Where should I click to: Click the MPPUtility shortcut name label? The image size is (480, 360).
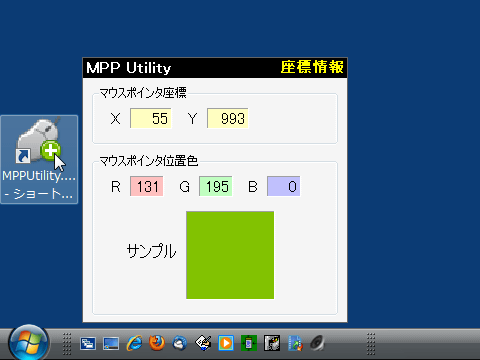(x=39, y=184)
